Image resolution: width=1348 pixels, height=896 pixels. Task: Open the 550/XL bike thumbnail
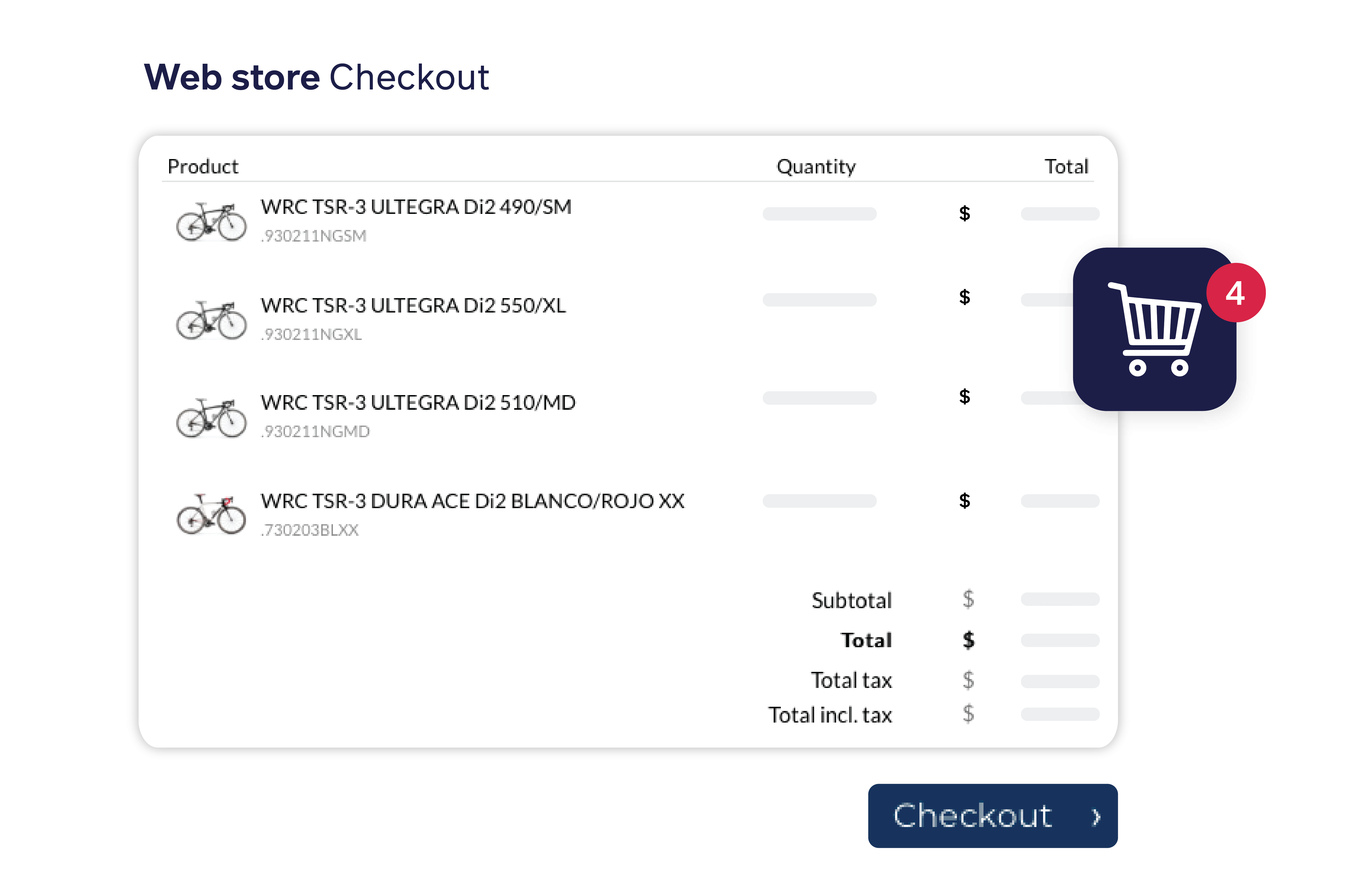(211, 320)
